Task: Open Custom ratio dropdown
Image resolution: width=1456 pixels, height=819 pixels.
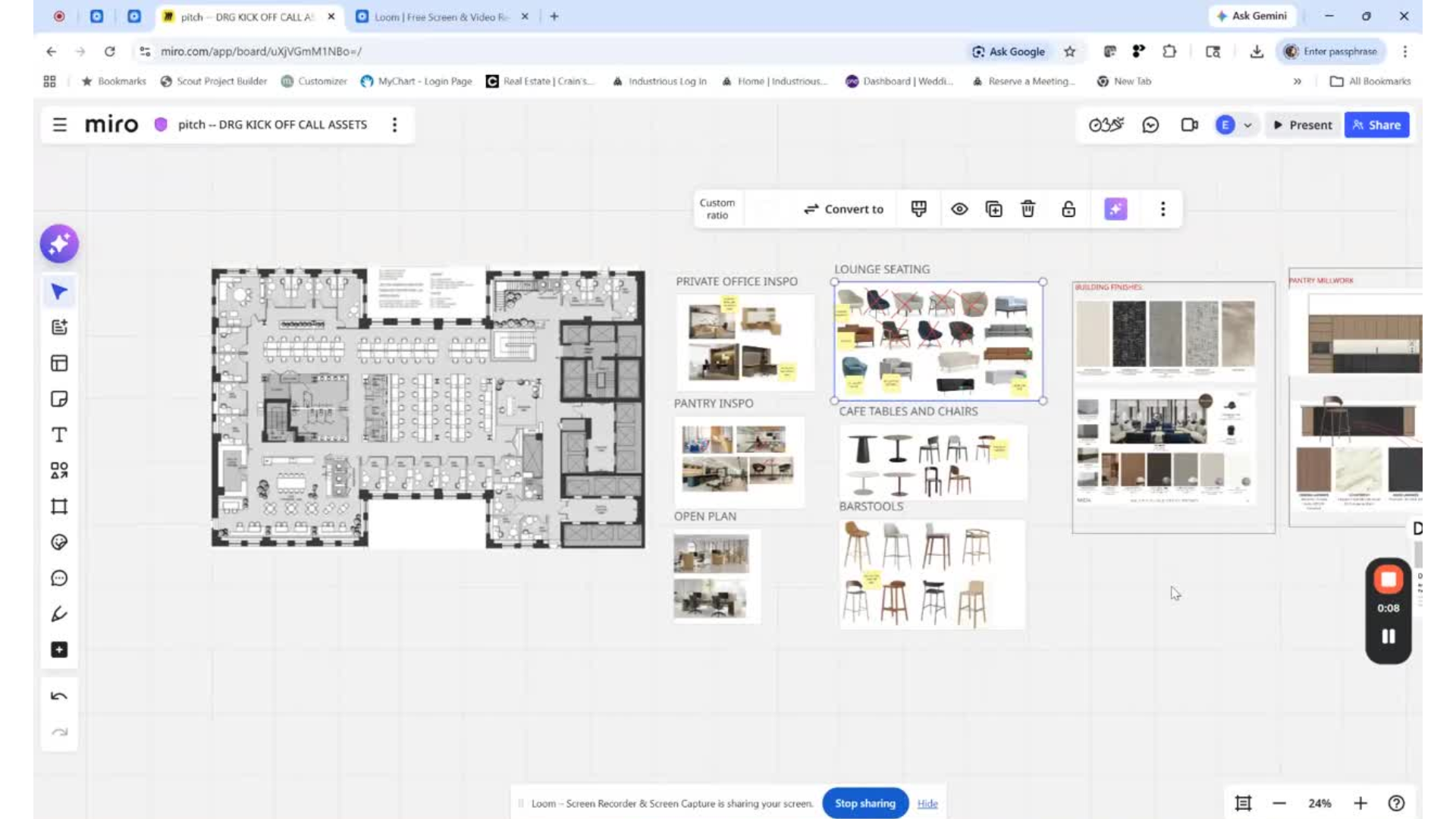Action: click(717, 209)
